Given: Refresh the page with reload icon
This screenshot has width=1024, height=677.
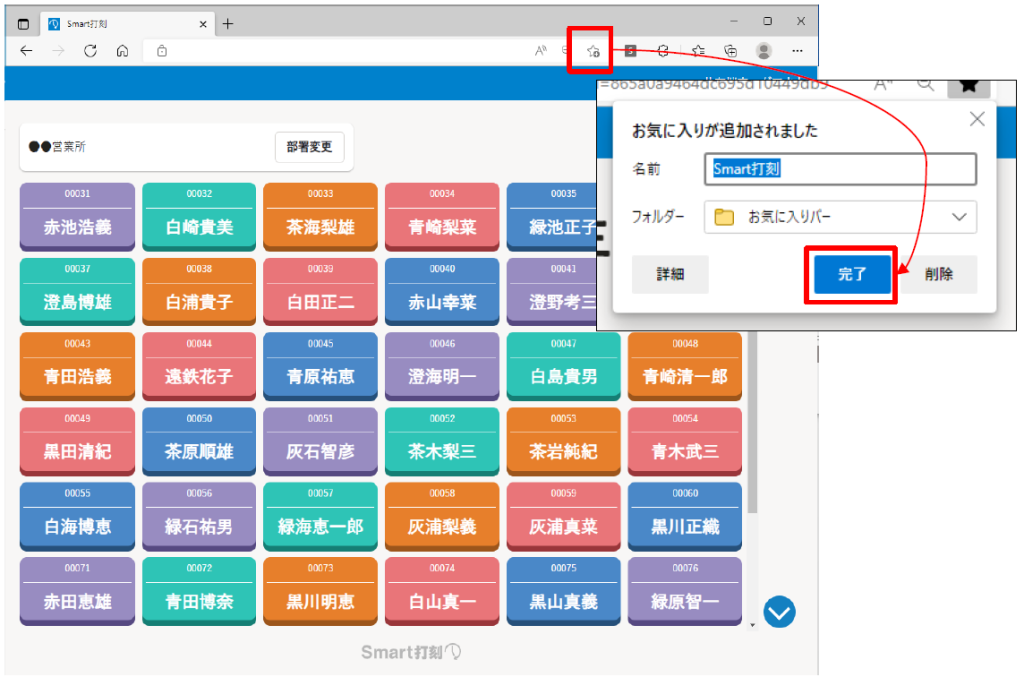Looking at the screenshot, I should click(x=90, y=51).
